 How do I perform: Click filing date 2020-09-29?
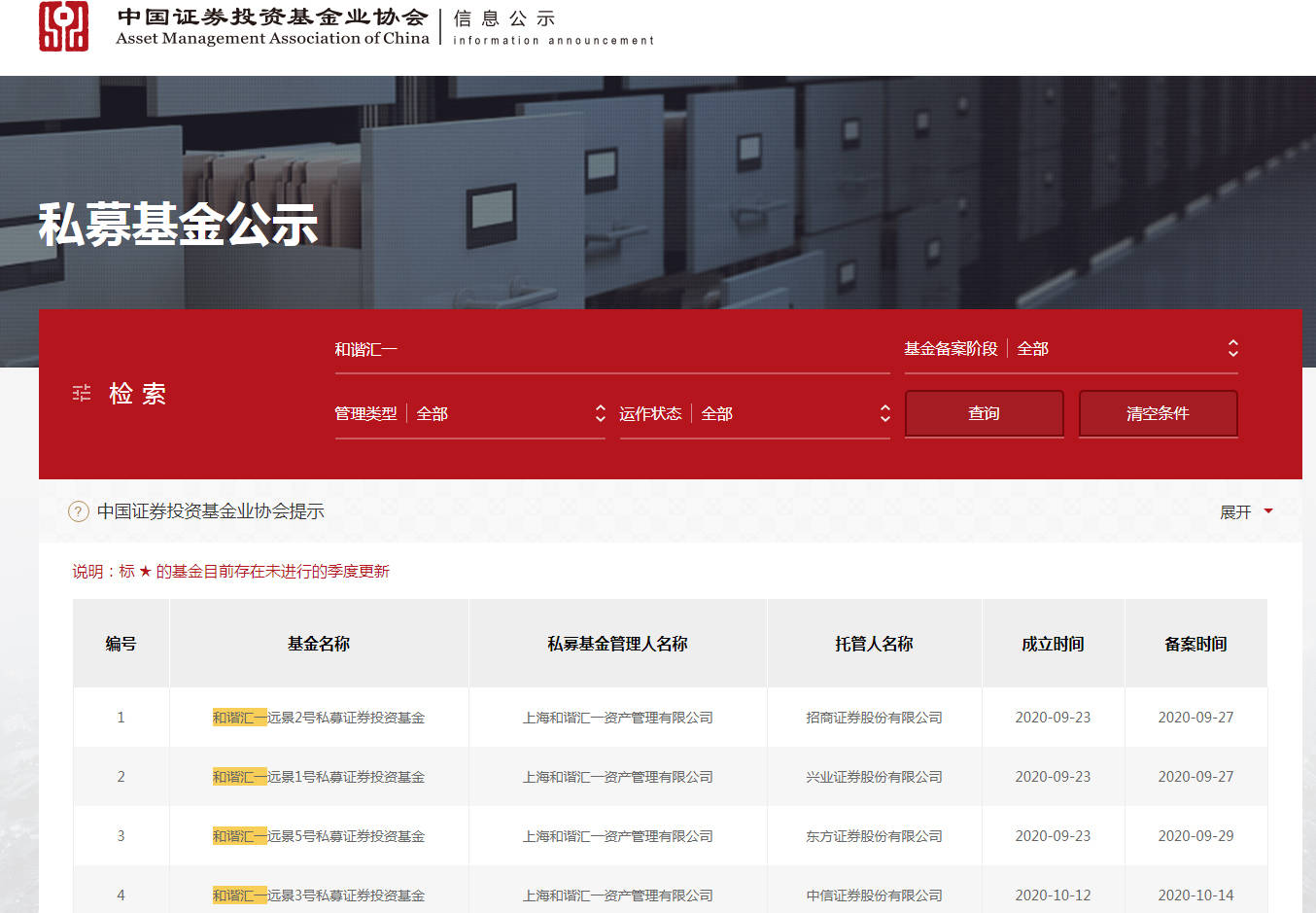[x=1196, y=836]
